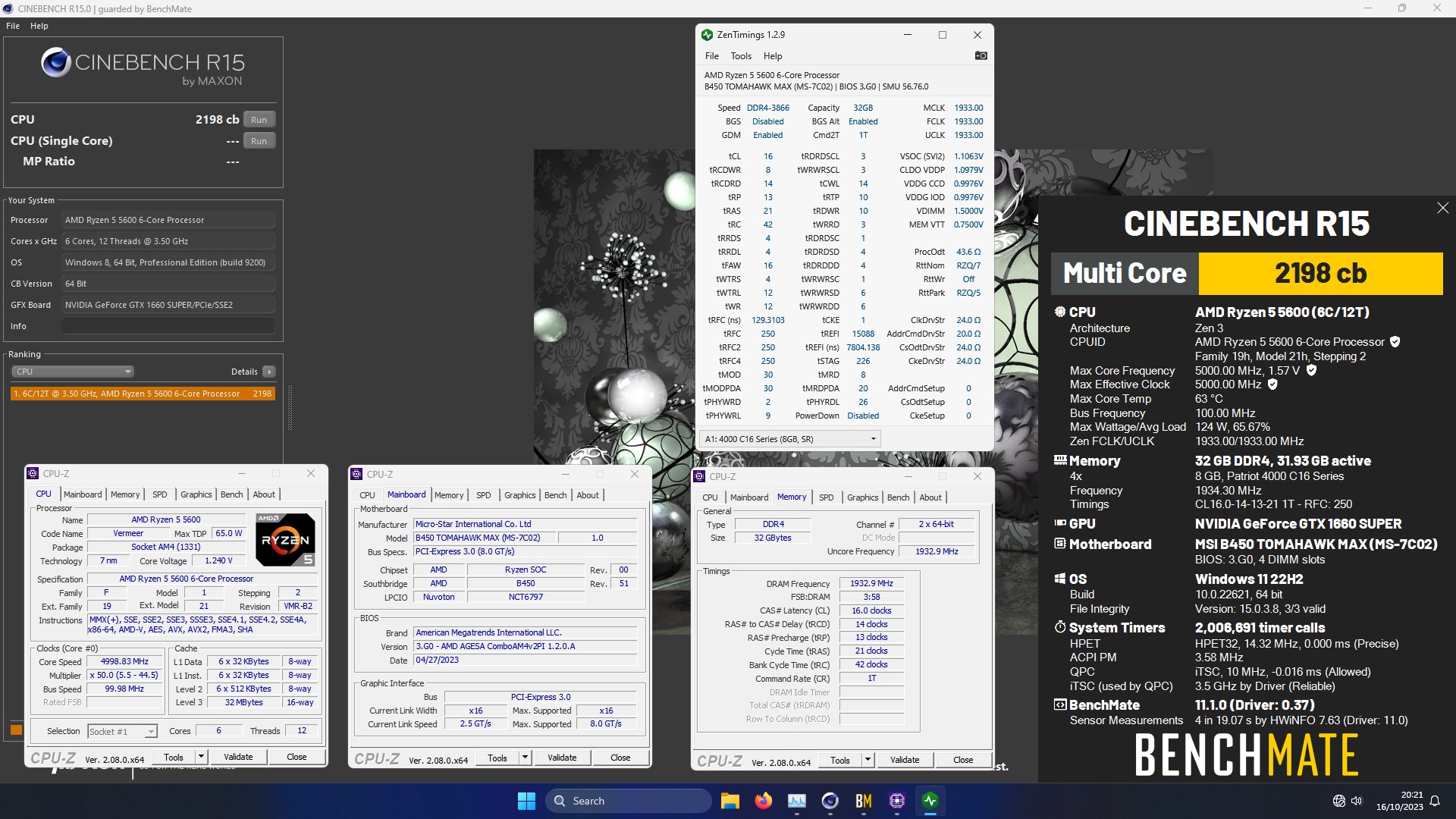Open ZenTimings green taskbar icon
Screen dimensions: 1456x819
[930, 801]
